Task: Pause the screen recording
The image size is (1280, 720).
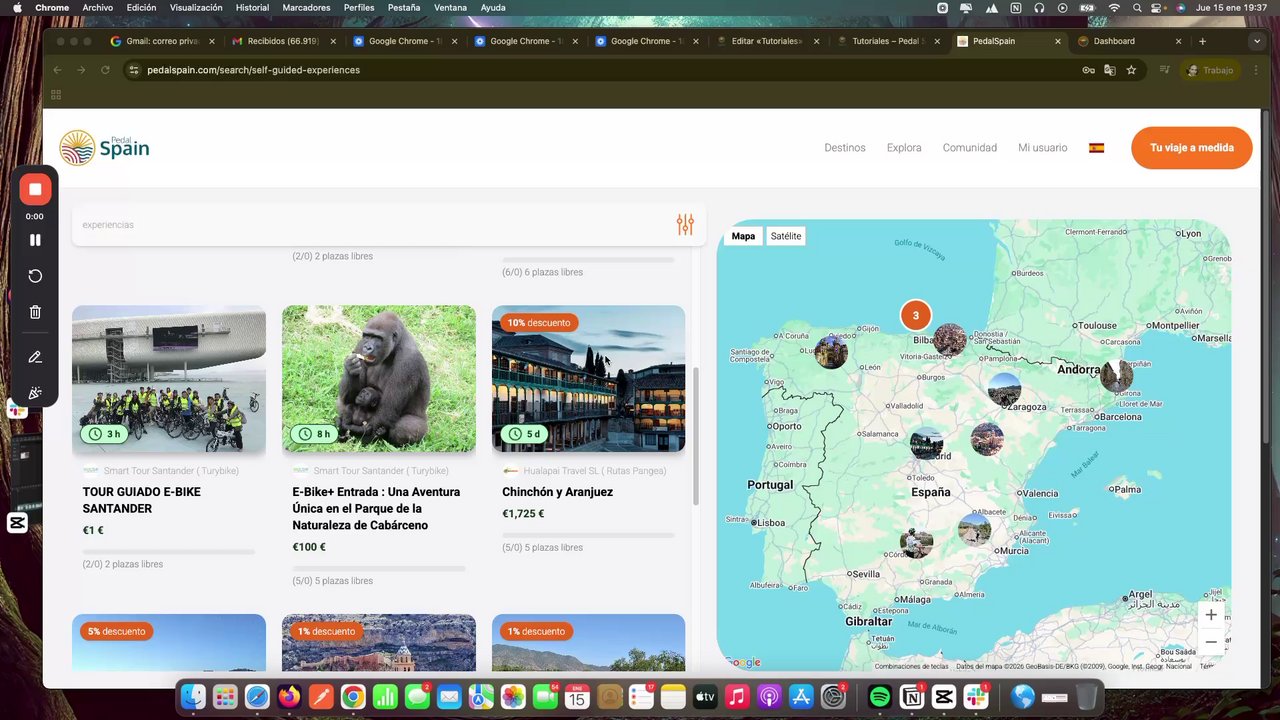Action: point(35,240)
